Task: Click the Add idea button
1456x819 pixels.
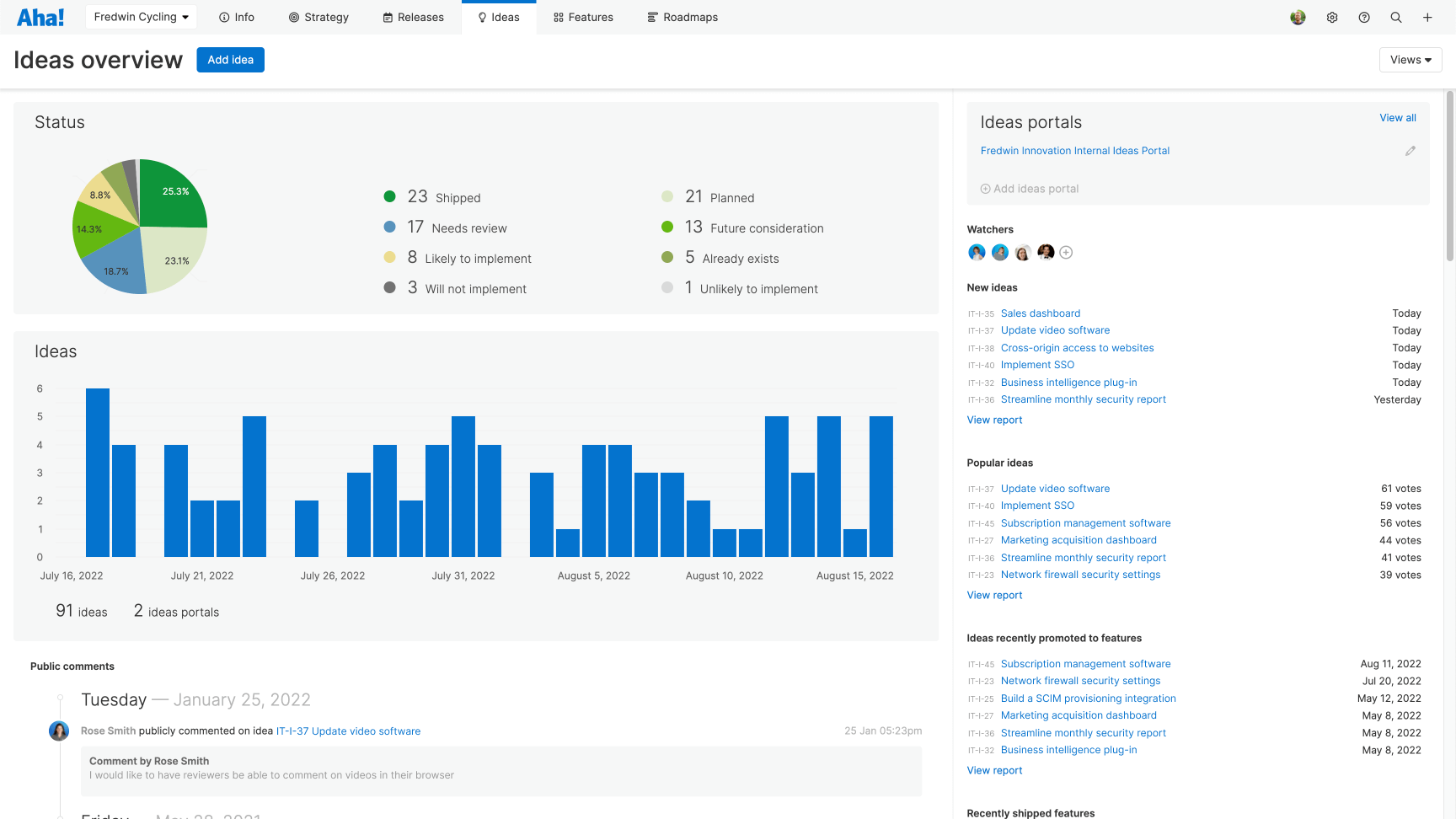Action: [x=230, y=59]
